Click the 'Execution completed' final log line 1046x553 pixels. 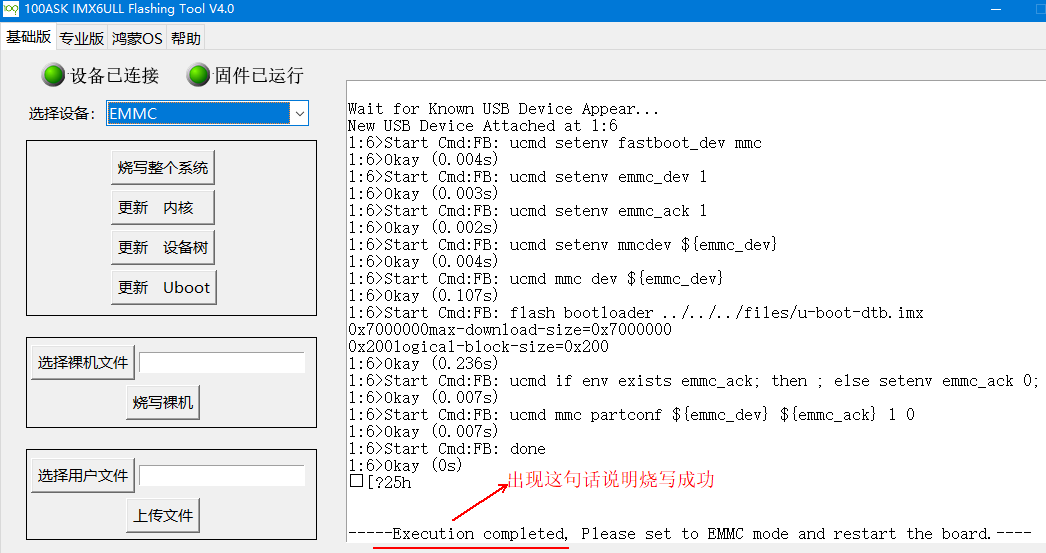coord(690,534)
